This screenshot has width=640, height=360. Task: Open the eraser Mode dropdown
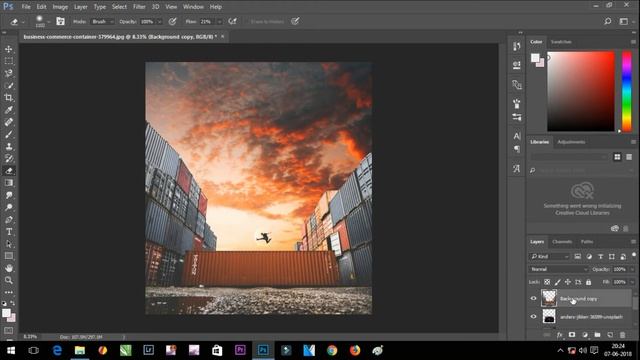102,22
